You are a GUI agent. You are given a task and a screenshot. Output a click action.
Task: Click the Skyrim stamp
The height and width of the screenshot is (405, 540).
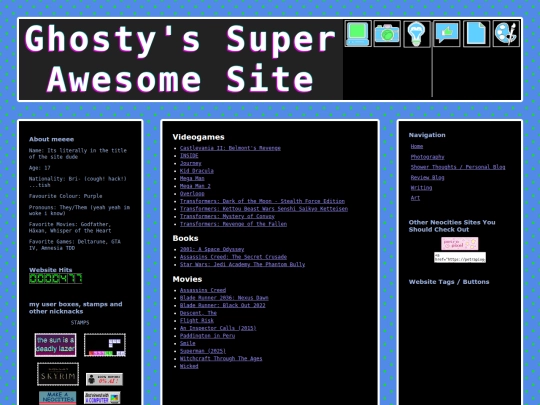tap(58, 374)
